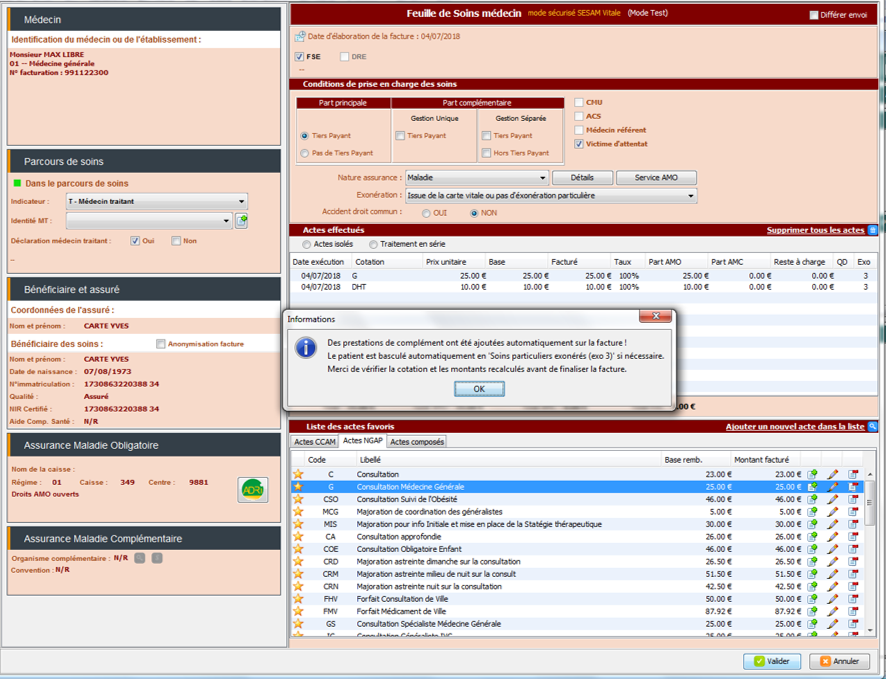The height and width of the screenshot is (679, 886).
Task: Close the Informations dialog with X
Action: 655,318
